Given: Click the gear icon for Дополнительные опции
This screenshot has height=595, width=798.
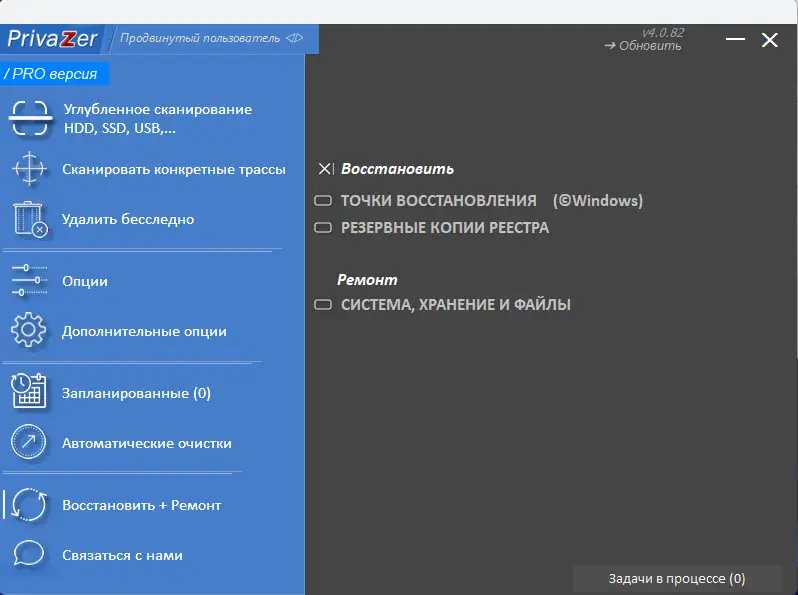Looking at the screenshot, I should point(28,330).
